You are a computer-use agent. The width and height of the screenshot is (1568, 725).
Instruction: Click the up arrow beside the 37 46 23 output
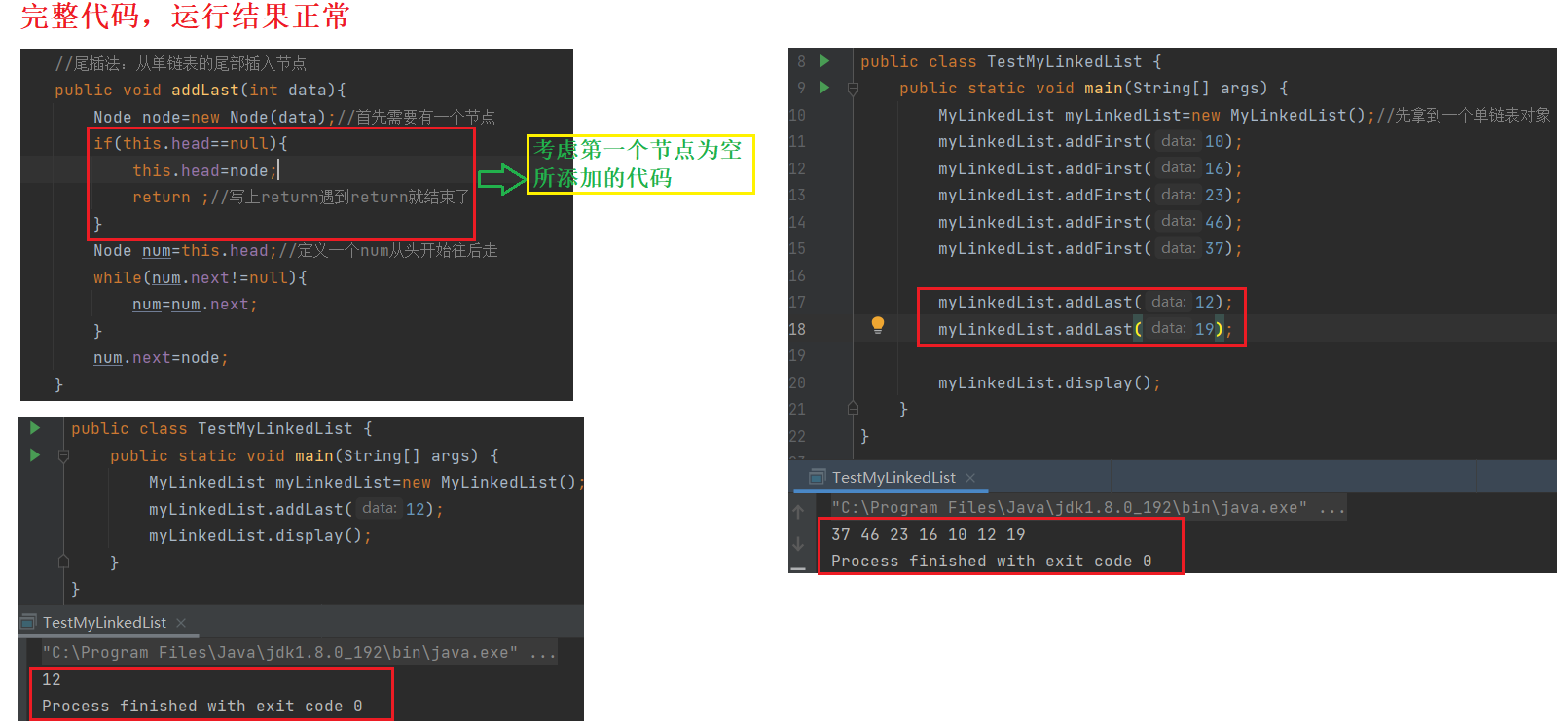click(798, 512)
